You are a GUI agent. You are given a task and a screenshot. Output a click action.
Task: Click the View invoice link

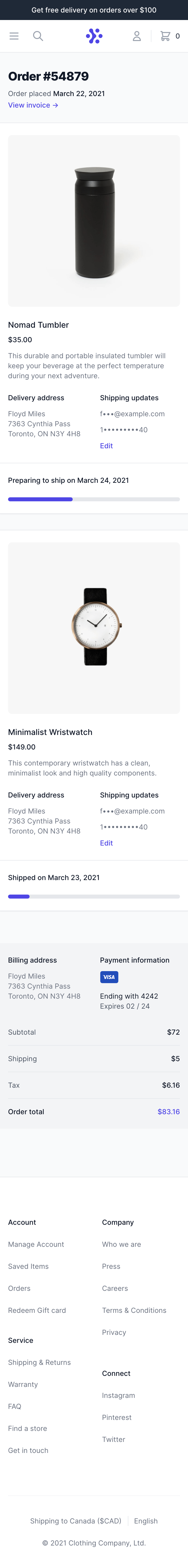tap(33, 105)
